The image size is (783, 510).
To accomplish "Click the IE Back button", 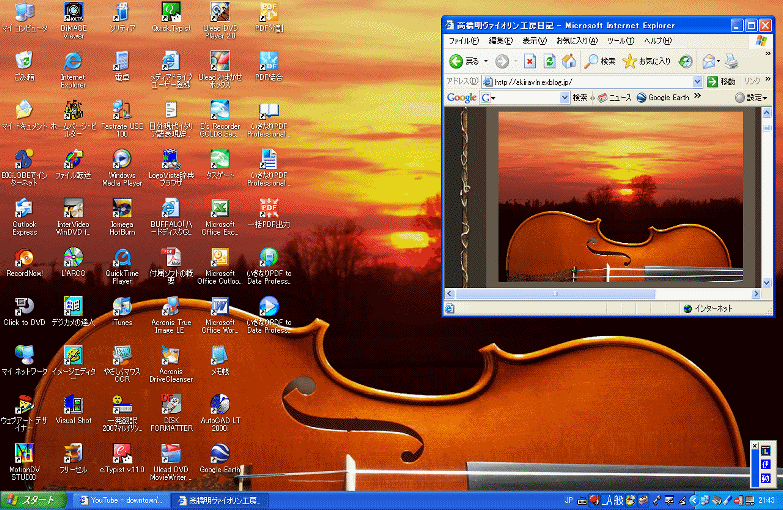I will 464,61.
